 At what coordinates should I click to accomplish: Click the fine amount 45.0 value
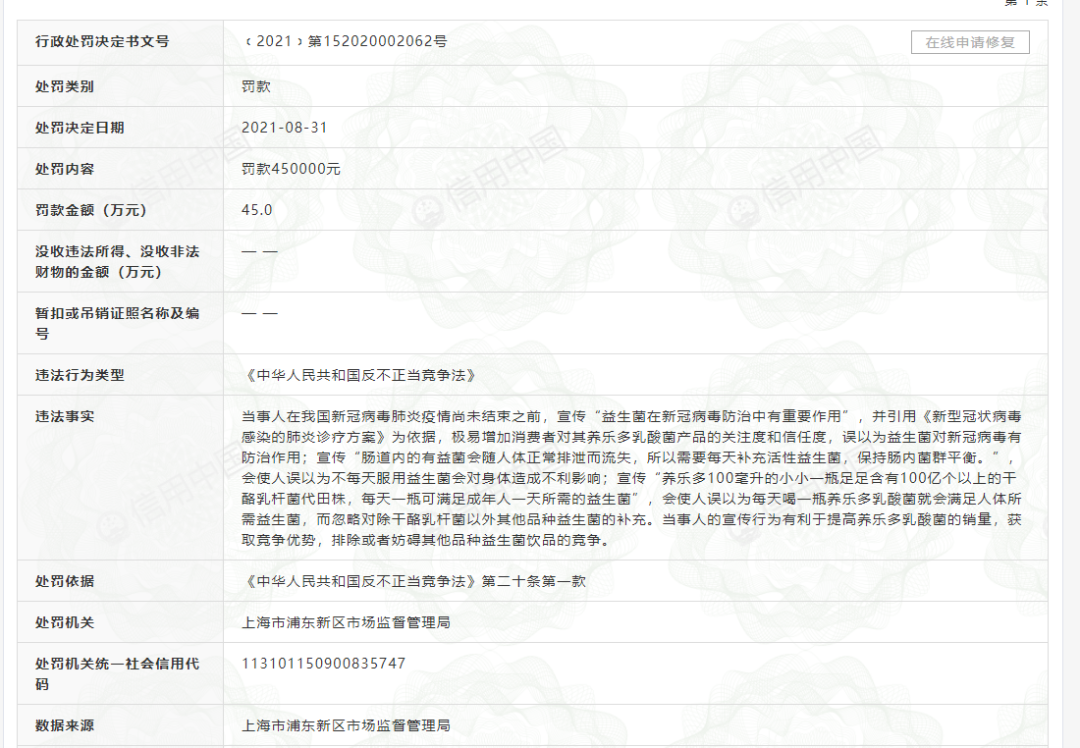click(257, 210)
